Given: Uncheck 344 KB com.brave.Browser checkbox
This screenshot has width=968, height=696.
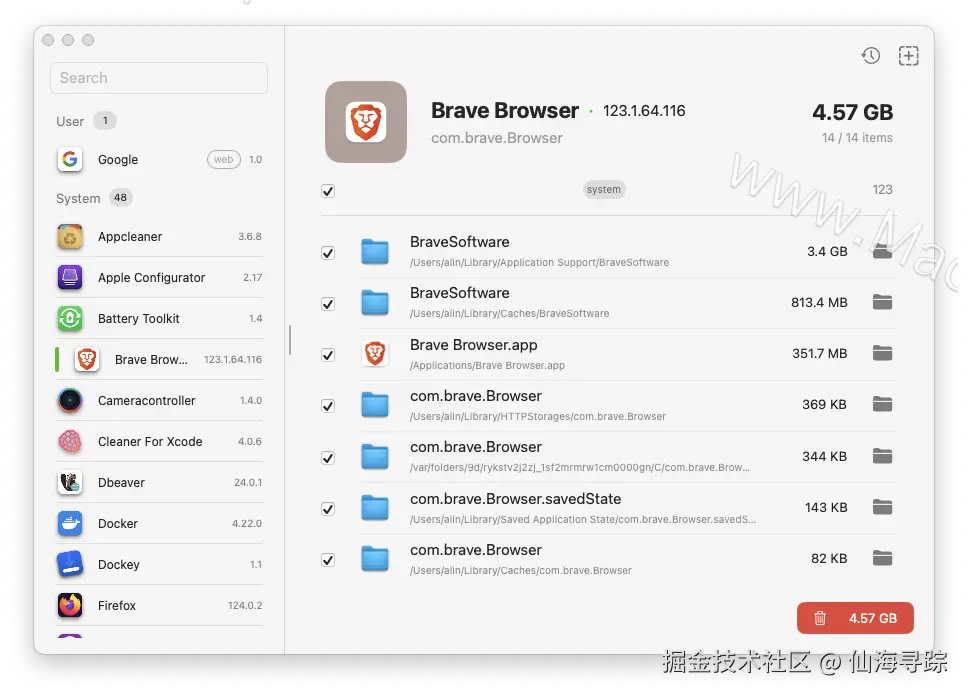Looking at the screenshot, I should (328, 458).
